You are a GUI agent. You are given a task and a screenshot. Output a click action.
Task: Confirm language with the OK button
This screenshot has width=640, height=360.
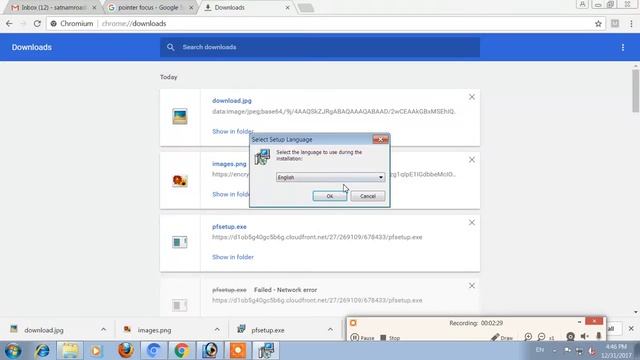[330, 196]
